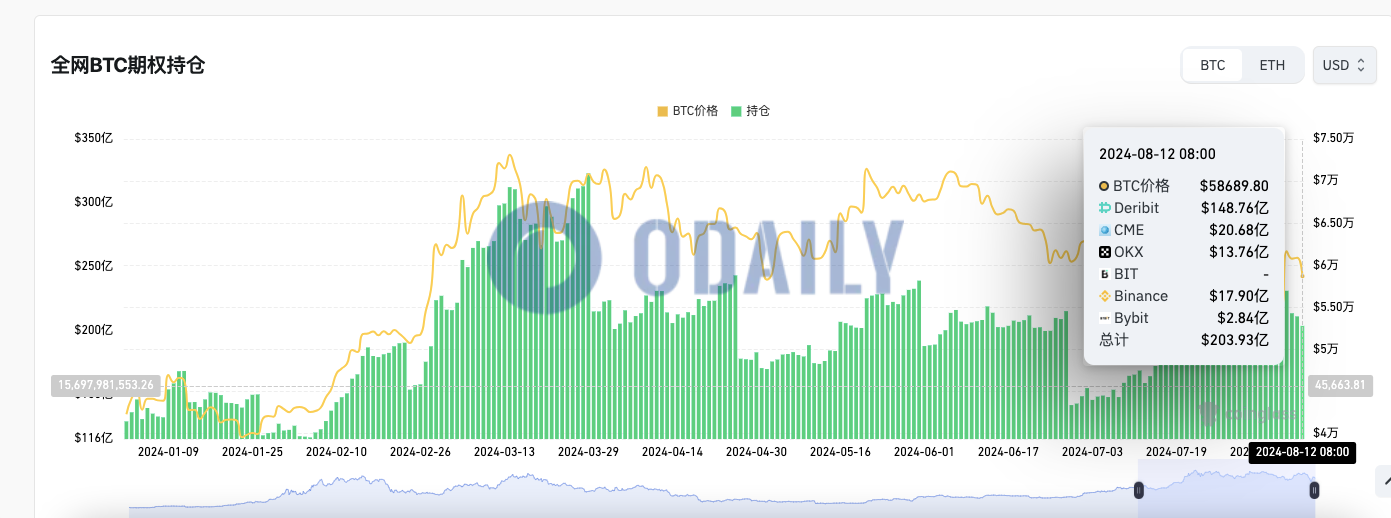
Task: Click the 总计 total value $203.93亿
Action: pos(1235,340)
